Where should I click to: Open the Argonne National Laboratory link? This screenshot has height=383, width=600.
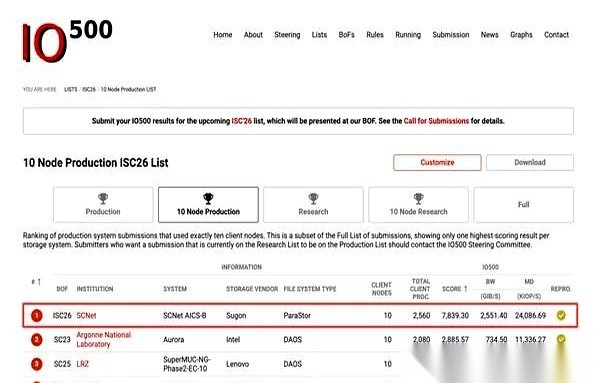tap(104, 339)
